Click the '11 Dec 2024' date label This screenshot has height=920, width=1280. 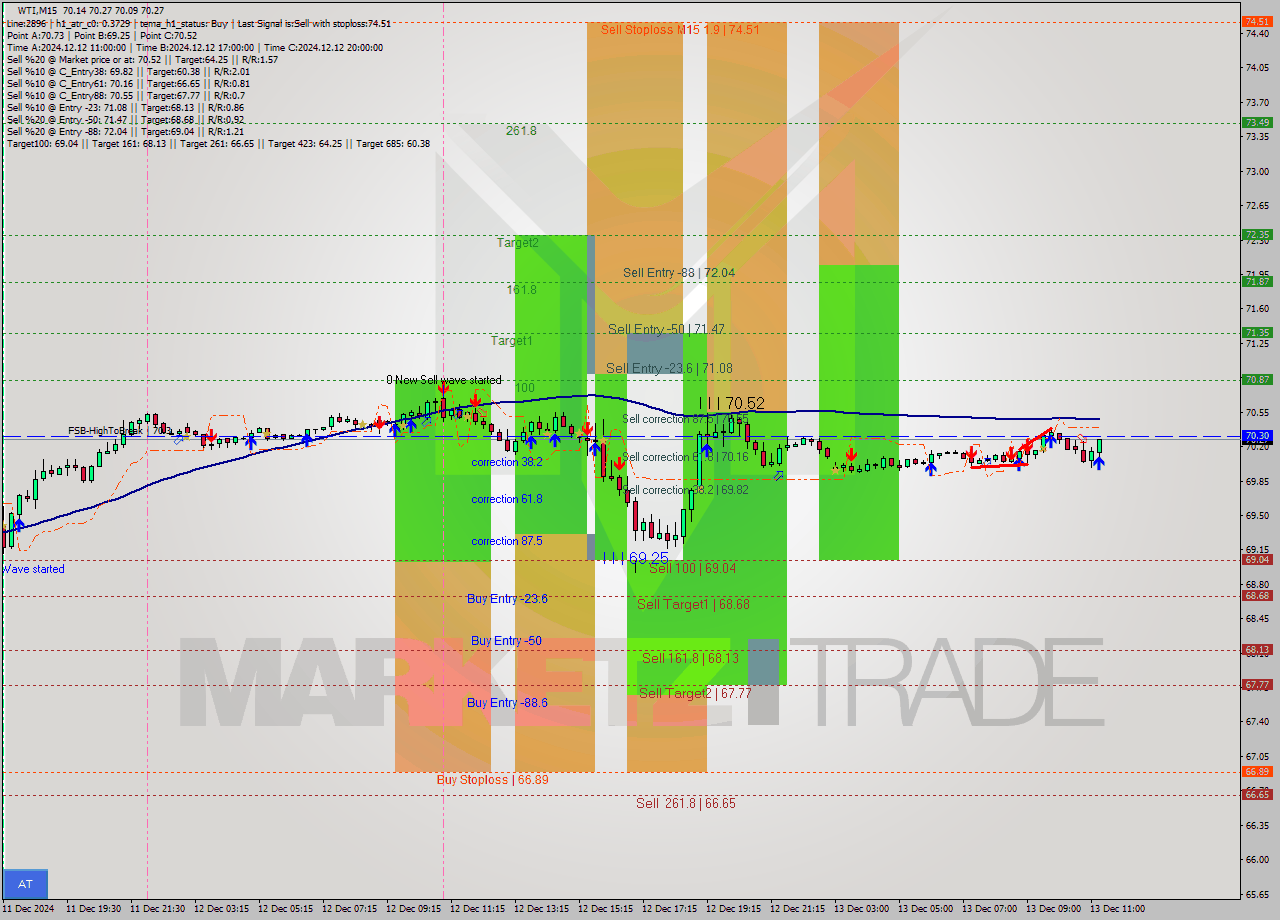click(28, 909)
